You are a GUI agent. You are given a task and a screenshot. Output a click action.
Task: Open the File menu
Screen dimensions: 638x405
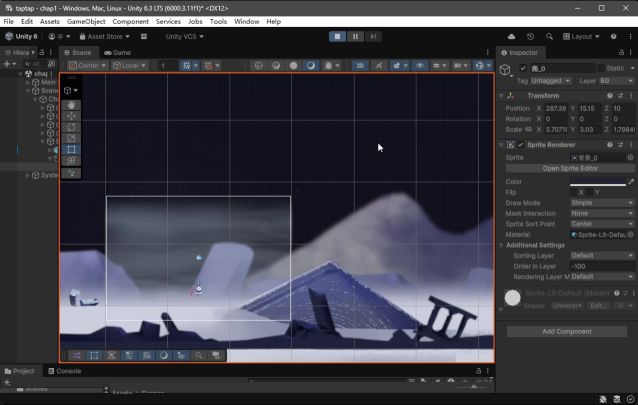9,22
